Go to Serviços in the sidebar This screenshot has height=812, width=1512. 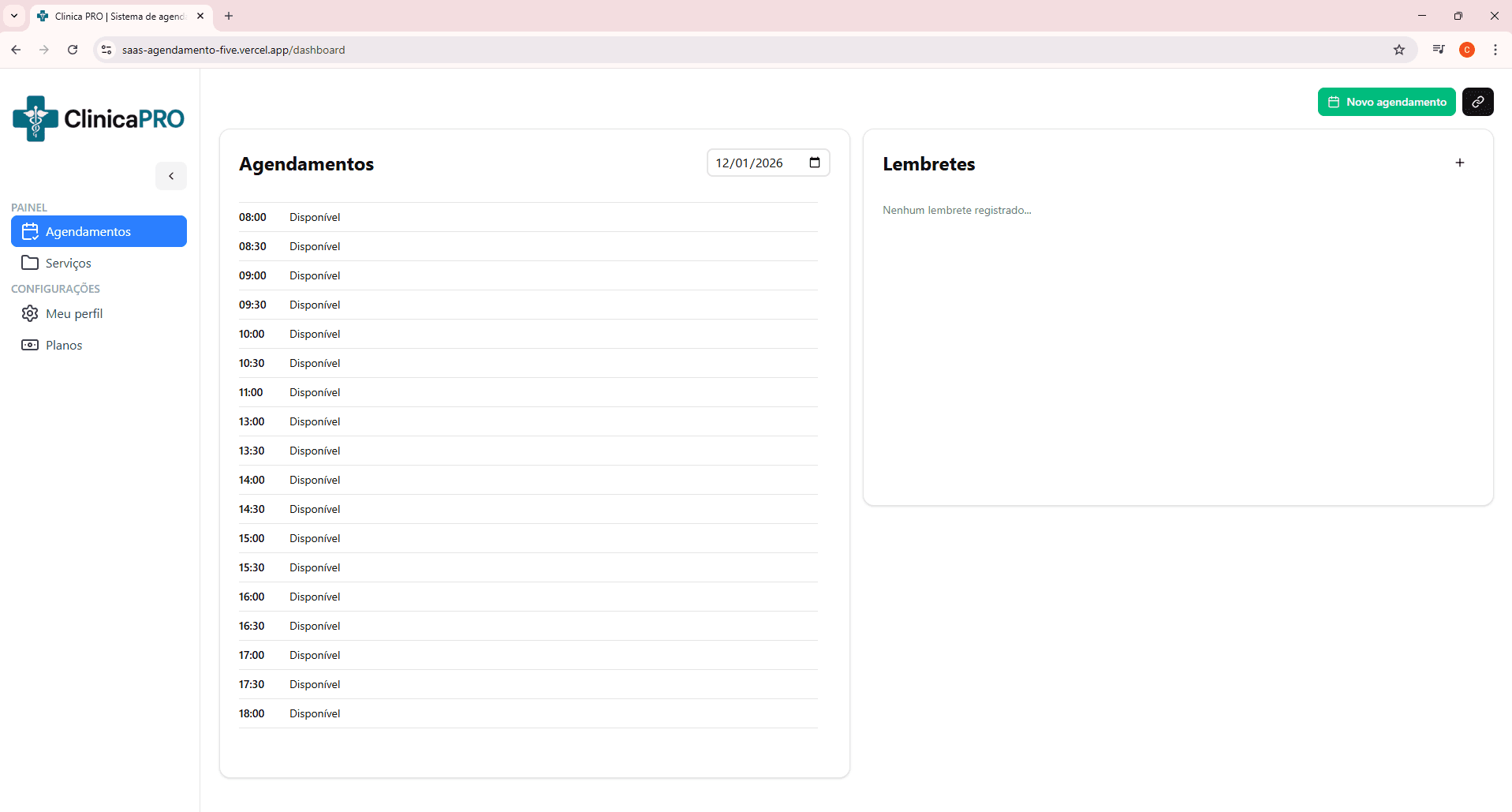pyautogui.click(x=69, y=263)
